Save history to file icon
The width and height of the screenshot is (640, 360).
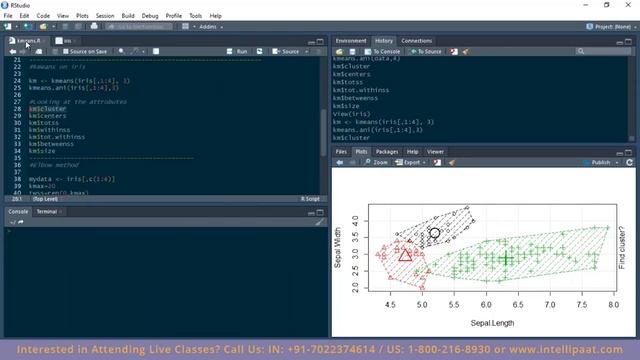[x=352, y=51]
